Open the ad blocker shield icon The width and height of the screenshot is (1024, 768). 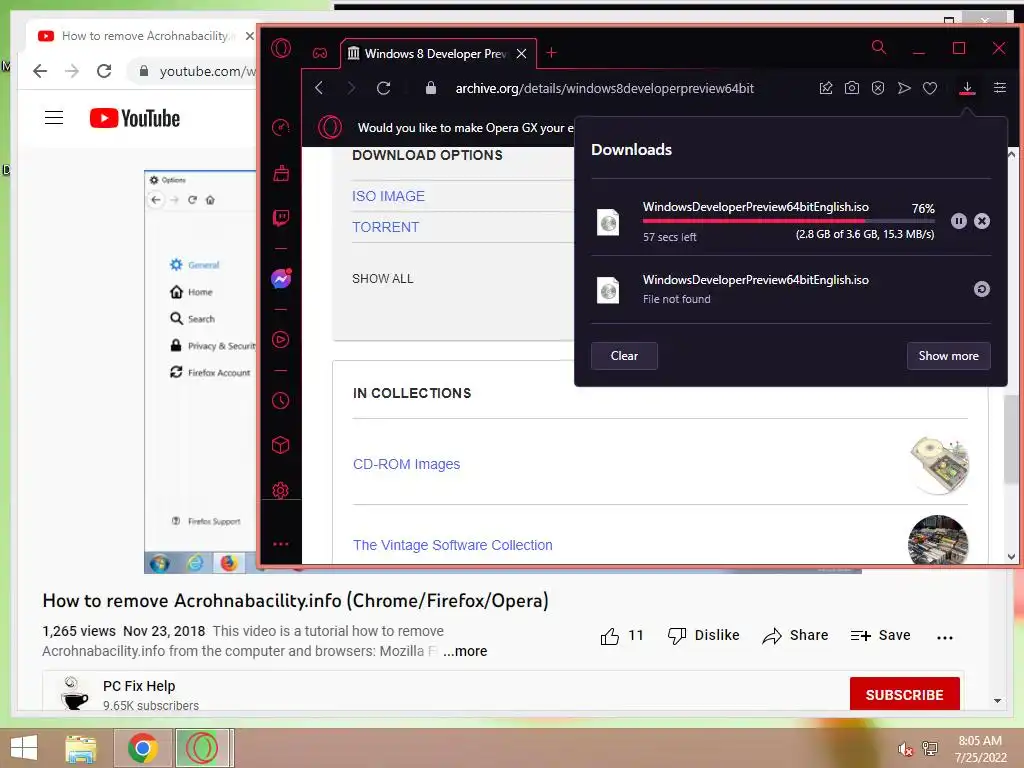(x=878, y=88)
